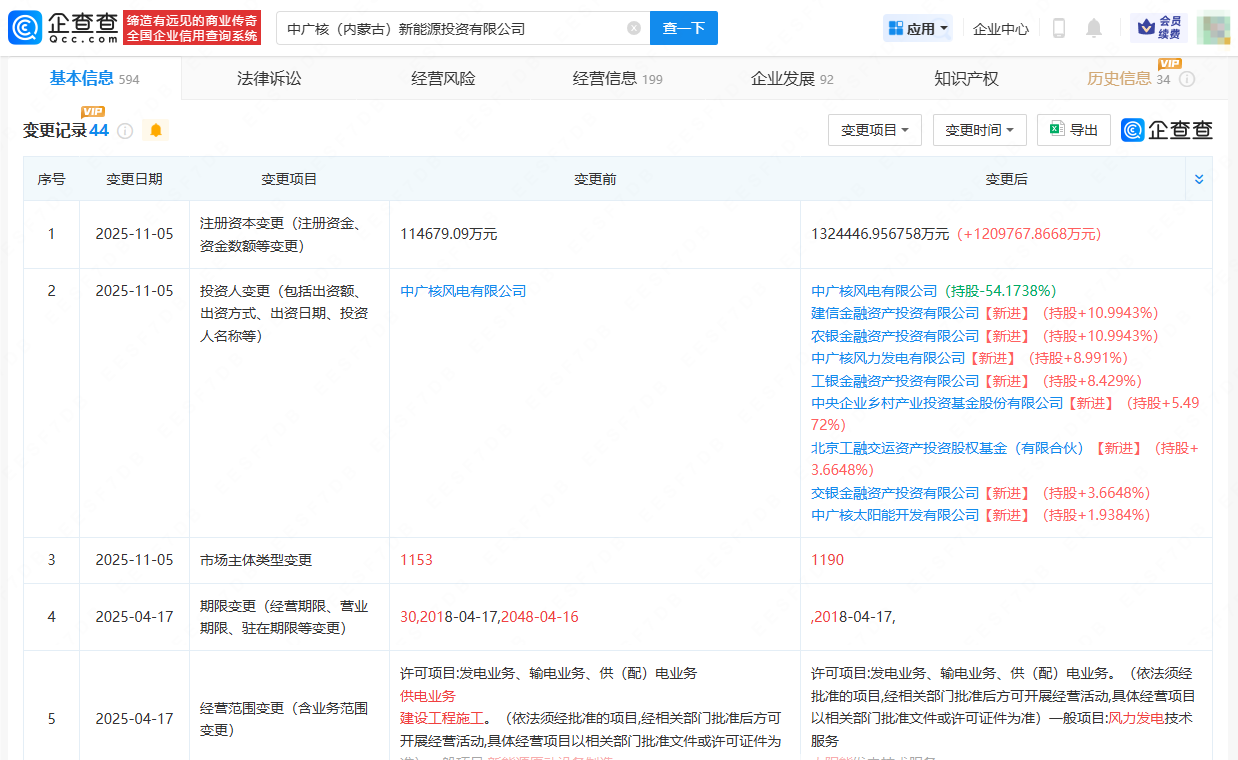Switch to the 经营风险 tab
1238x760 pixels.
tap(443, 79)
